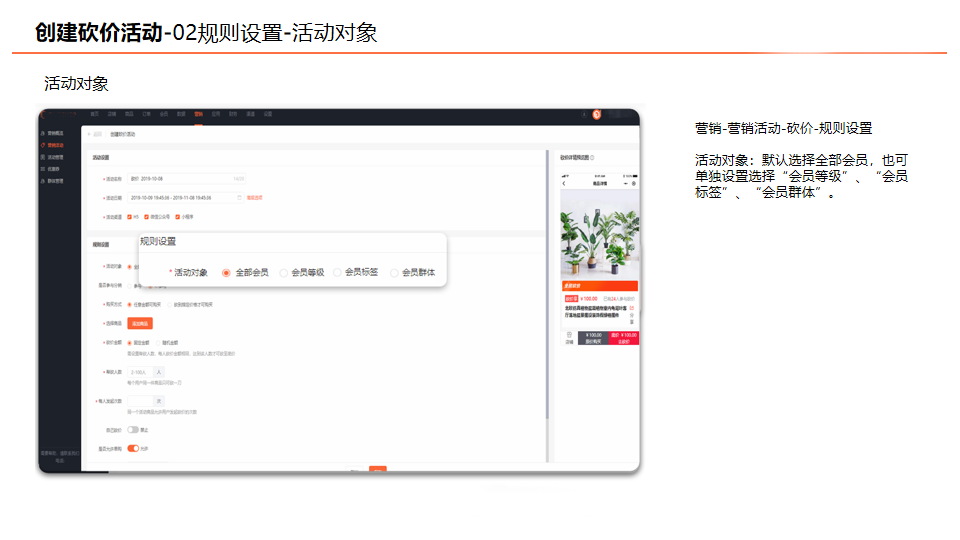Open the calendar icon in date range field

(x=239, y=198)
